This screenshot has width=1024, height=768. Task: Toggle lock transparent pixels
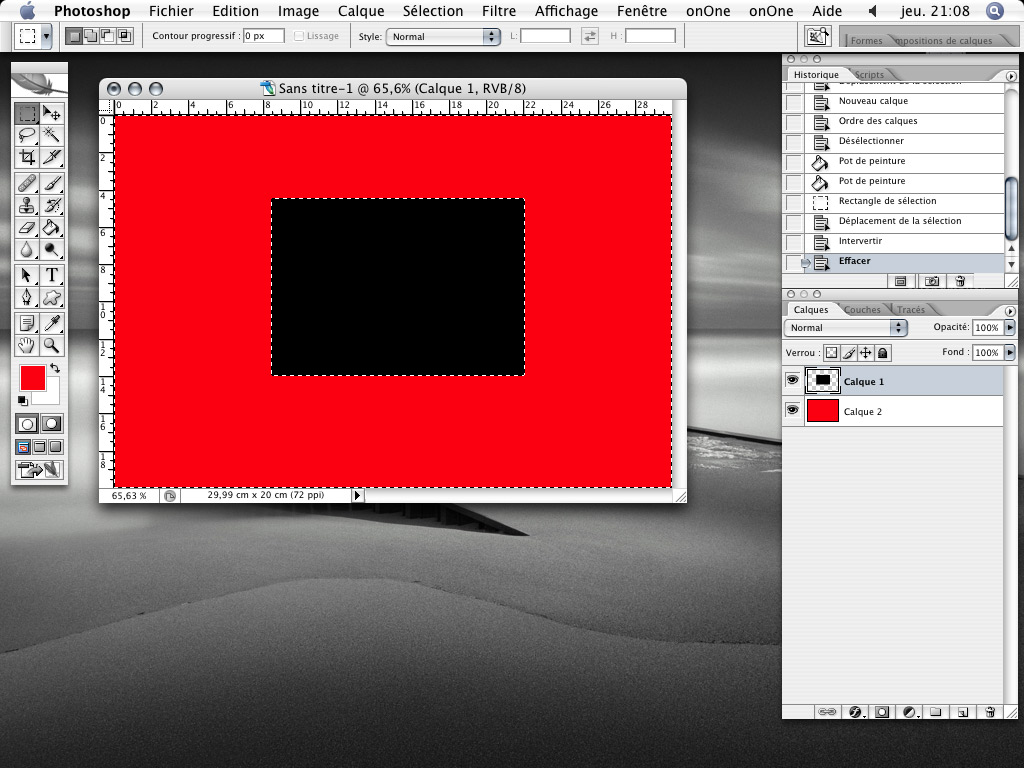(831, 353)
